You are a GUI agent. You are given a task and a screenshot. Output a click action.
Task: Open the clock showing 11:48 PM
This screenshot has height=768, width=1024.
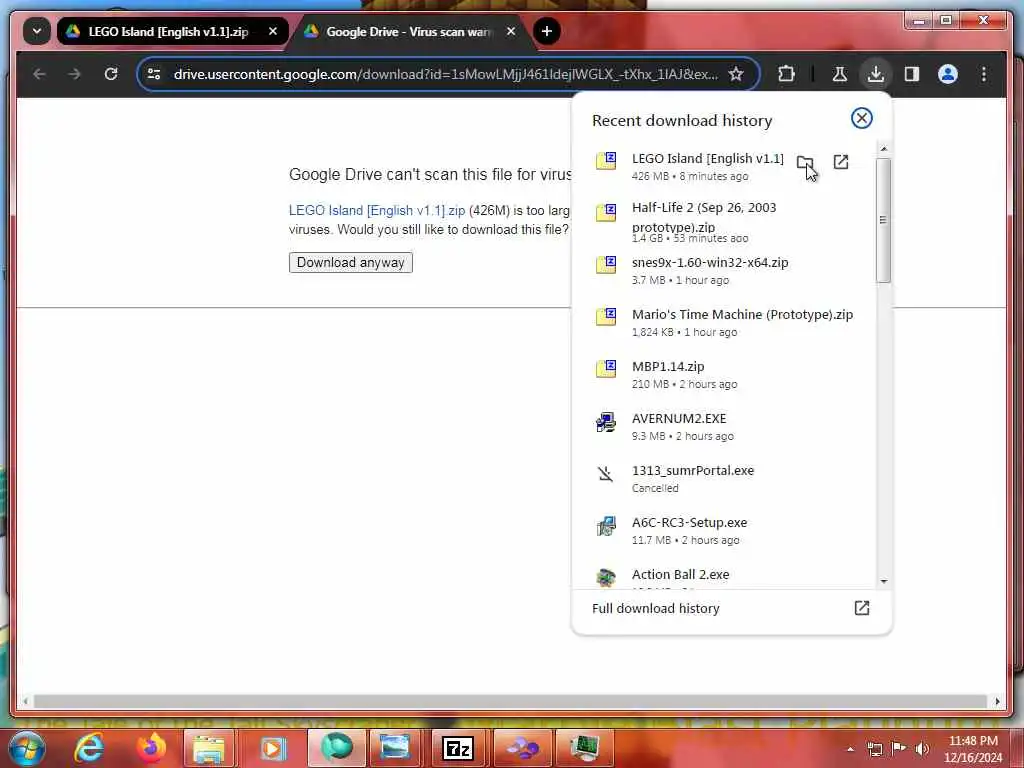[x=973, y=748]
